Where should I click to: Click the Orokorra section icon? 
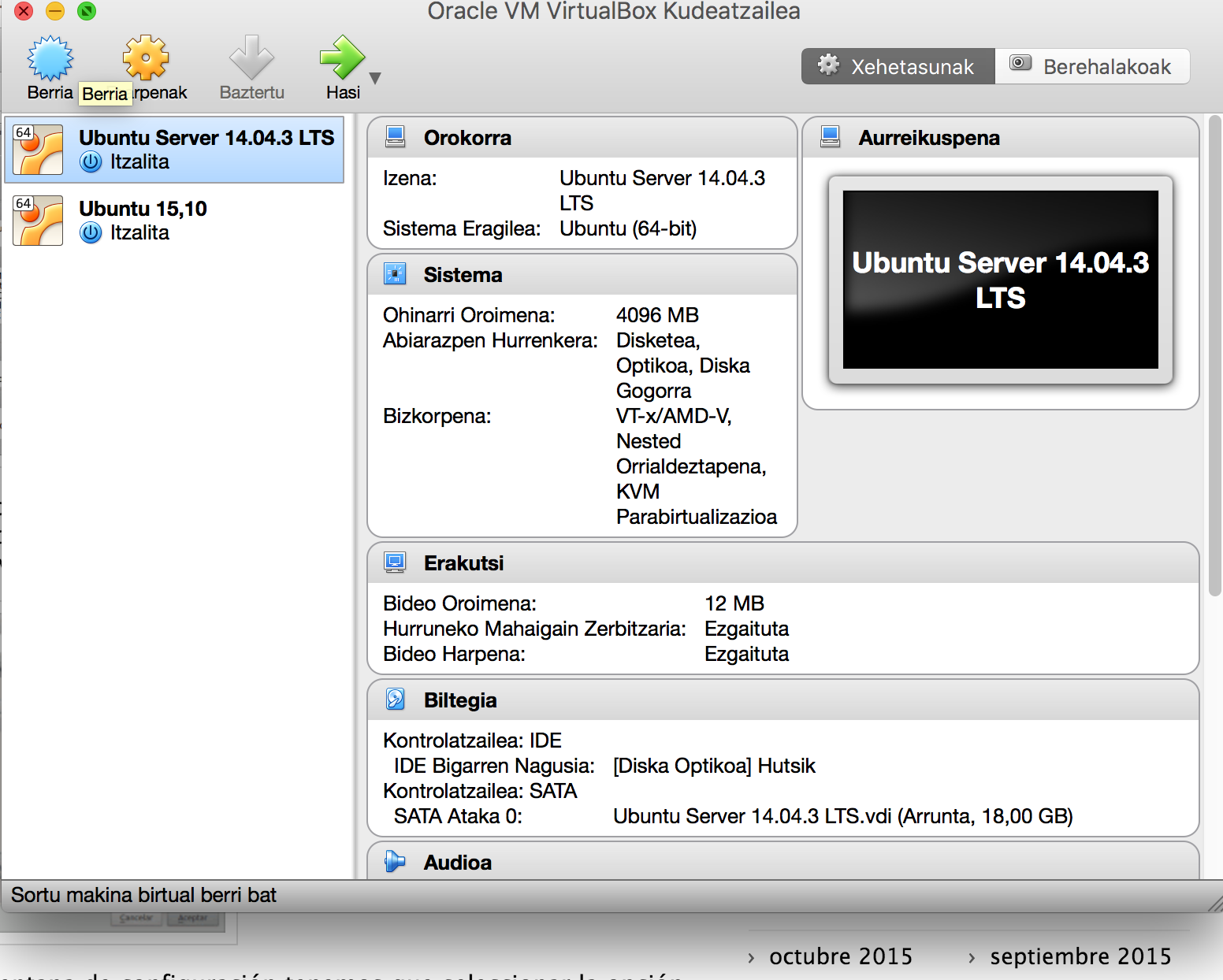(395, 138)
